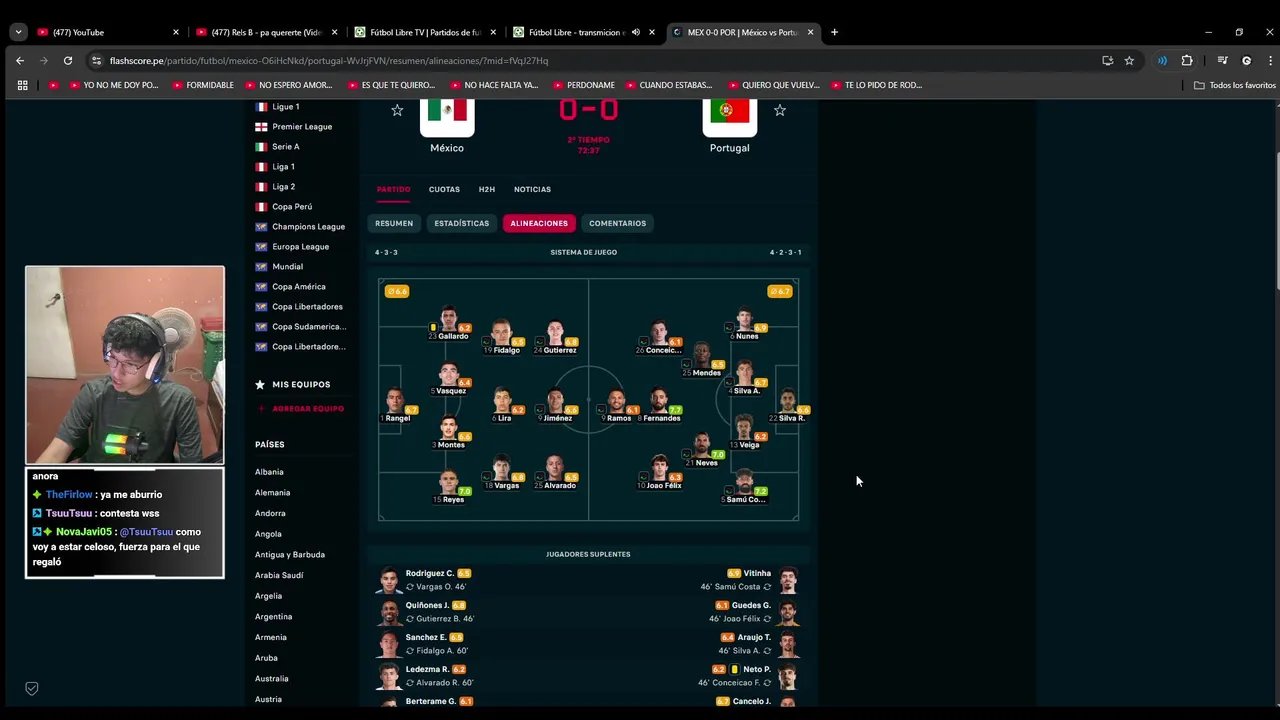
Task: Switch to the (477) YouTube browser tab
Action: [x=108, y=32]
